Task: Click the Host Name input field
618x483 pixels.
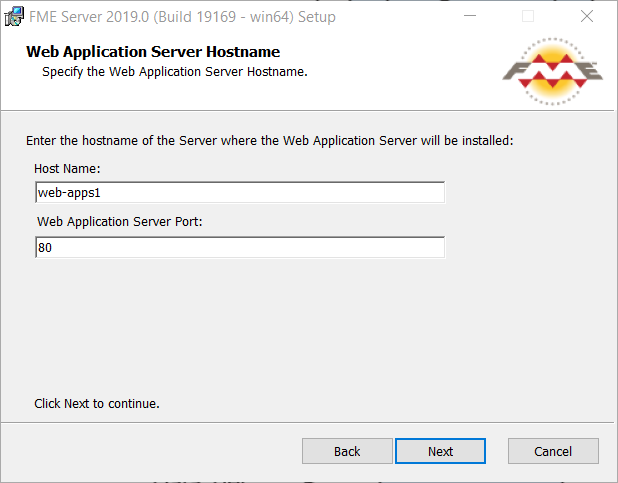Action: 240,192
